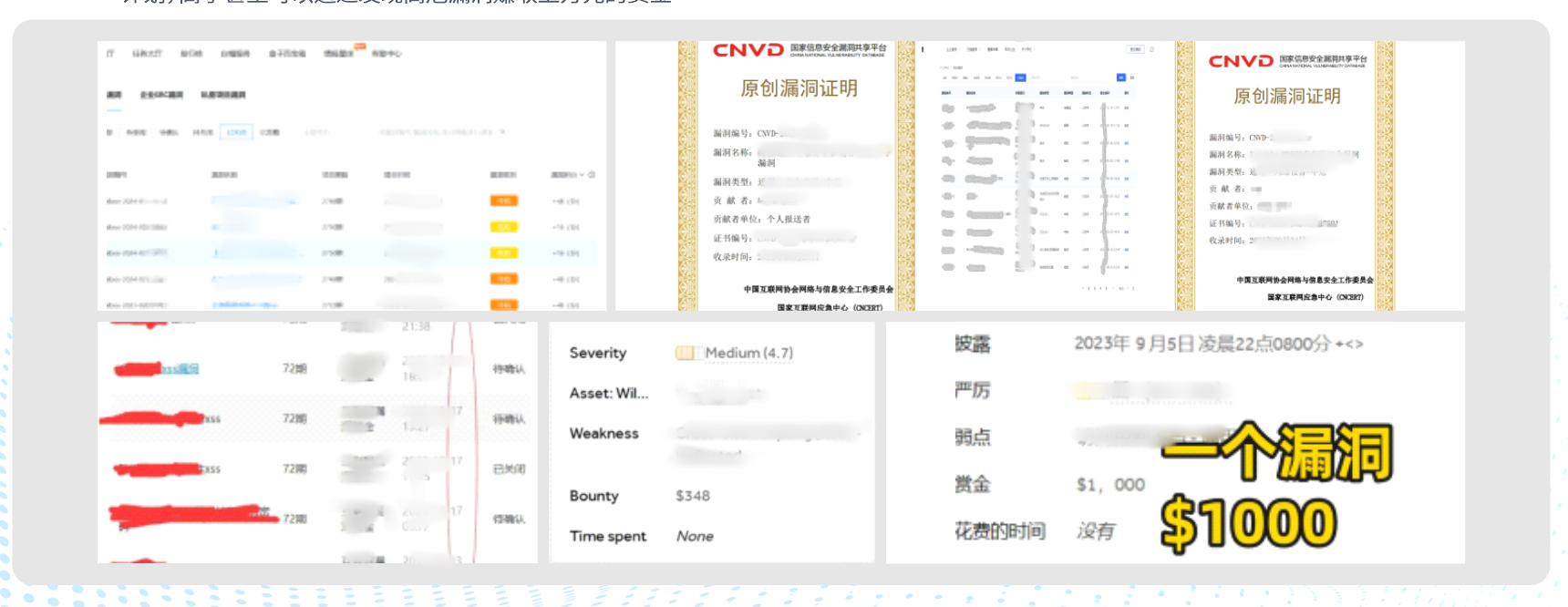Click the None time spent value
1568x607 pixels.
[695, 536]
